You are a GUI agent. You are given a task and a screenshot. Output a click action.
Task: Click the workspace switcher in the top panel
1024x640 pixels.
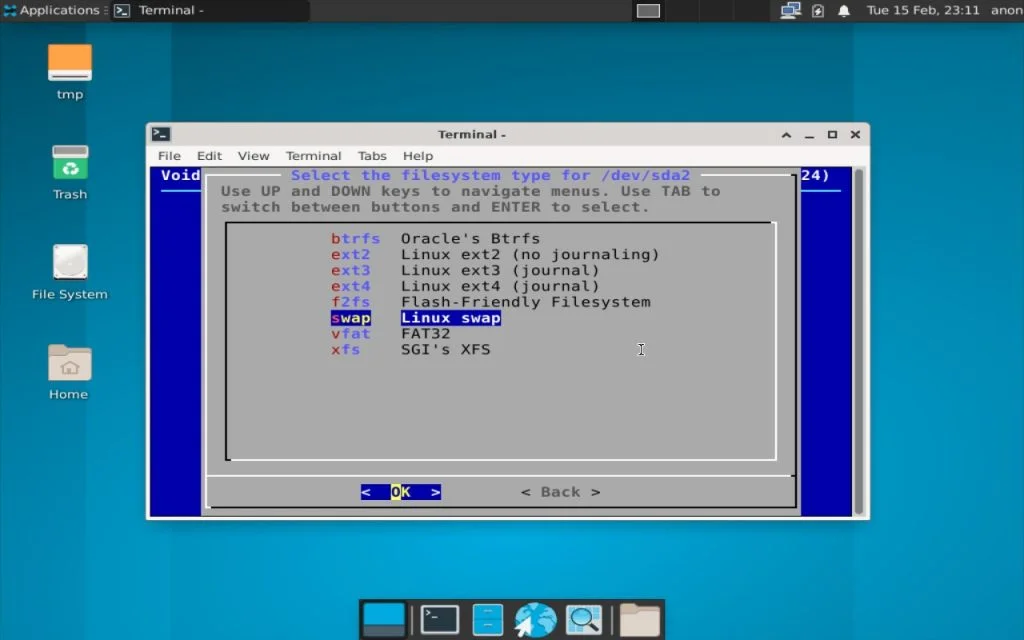coord(648,11)
